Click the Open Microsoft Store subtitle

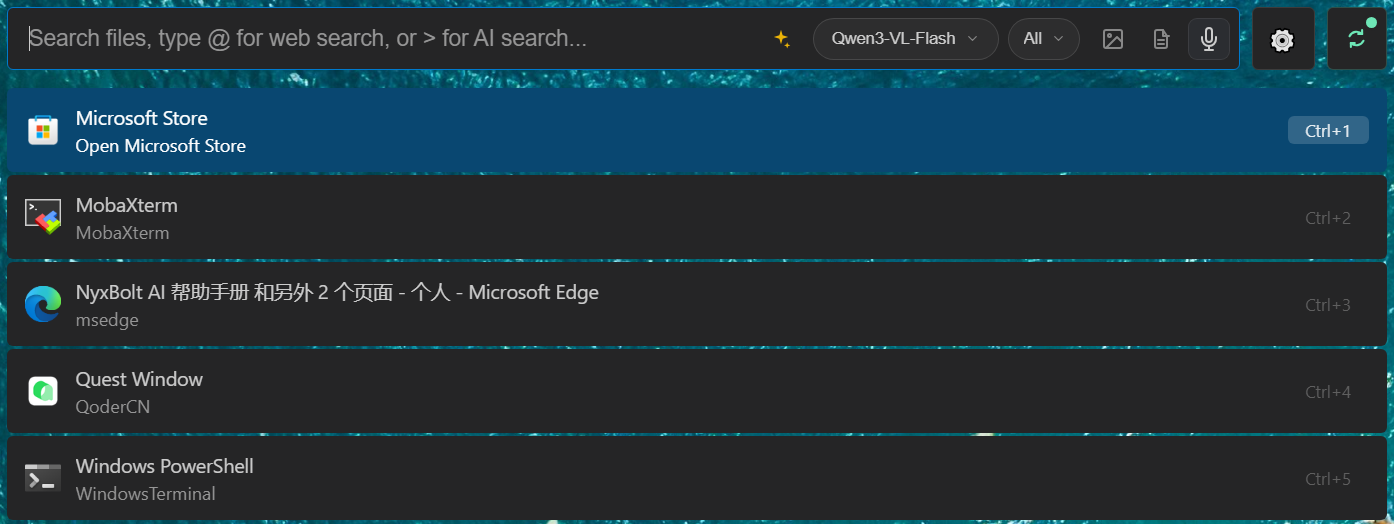coord(161,146)
